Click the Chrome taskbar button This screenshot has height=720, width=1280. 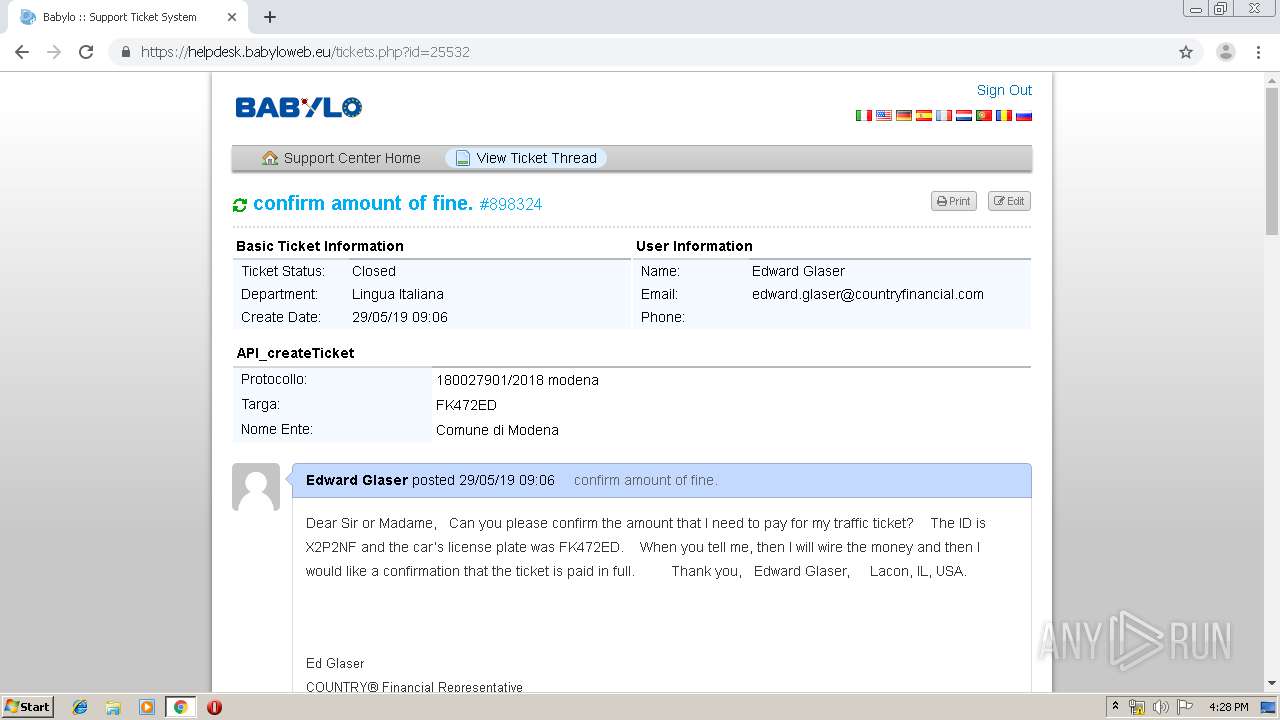click(180, 707)
